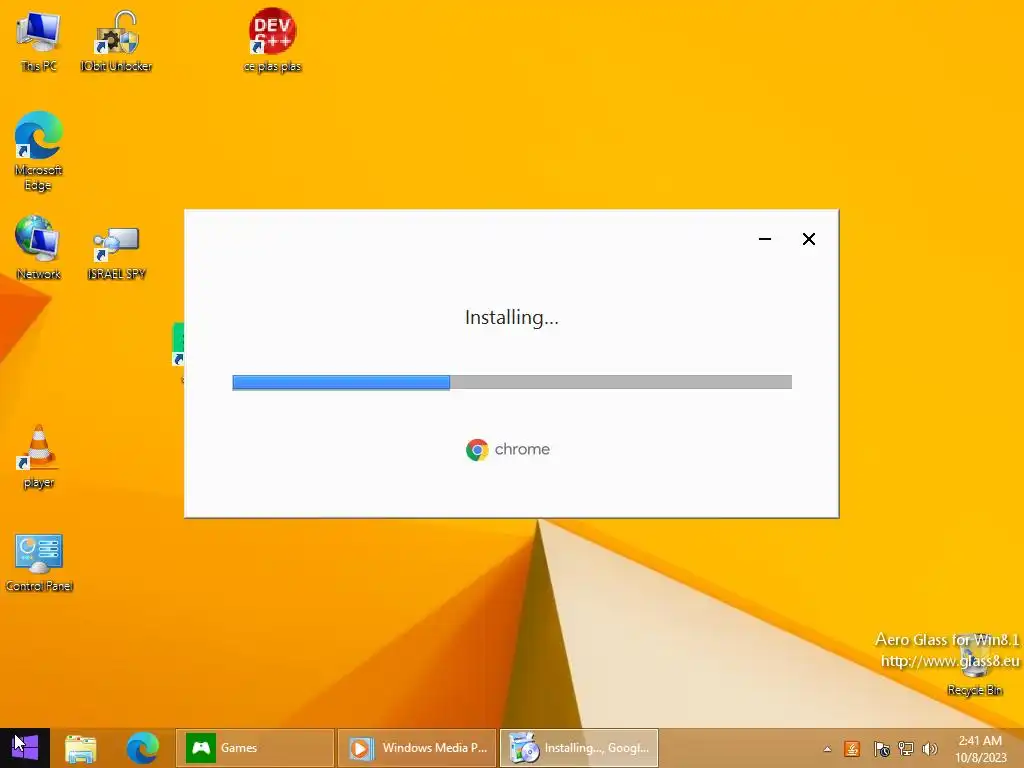Click the volume speaker tray icon
Viewport: 1024px width, 768px height.
click(930, 749)
